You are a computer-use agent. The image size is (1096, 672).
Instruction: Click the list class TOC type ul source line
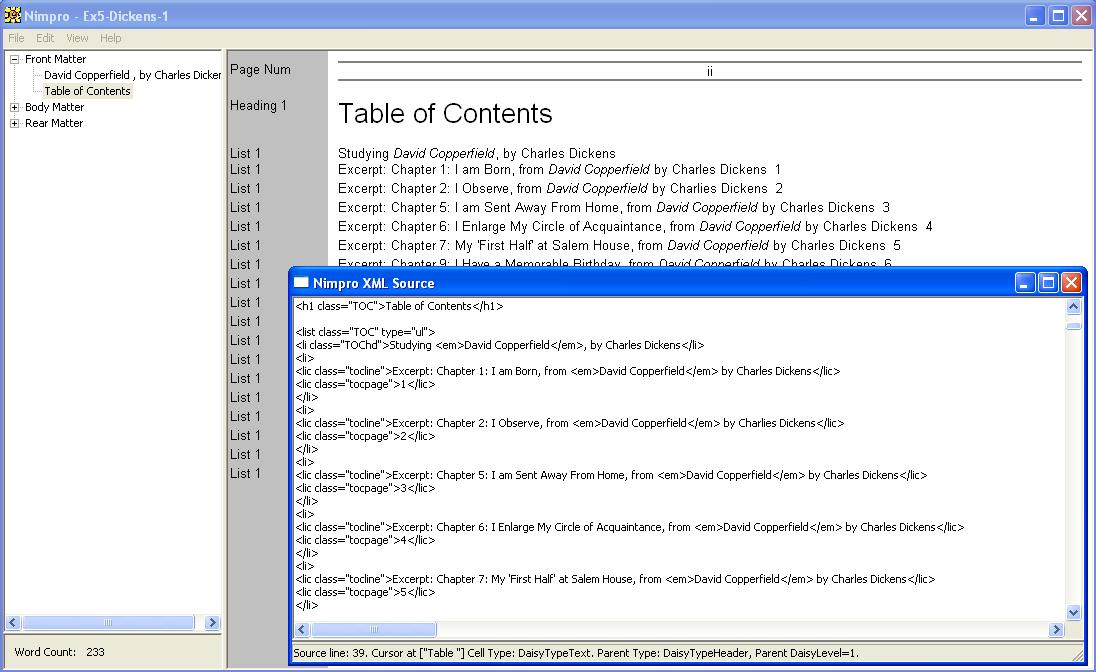point(365,332)
